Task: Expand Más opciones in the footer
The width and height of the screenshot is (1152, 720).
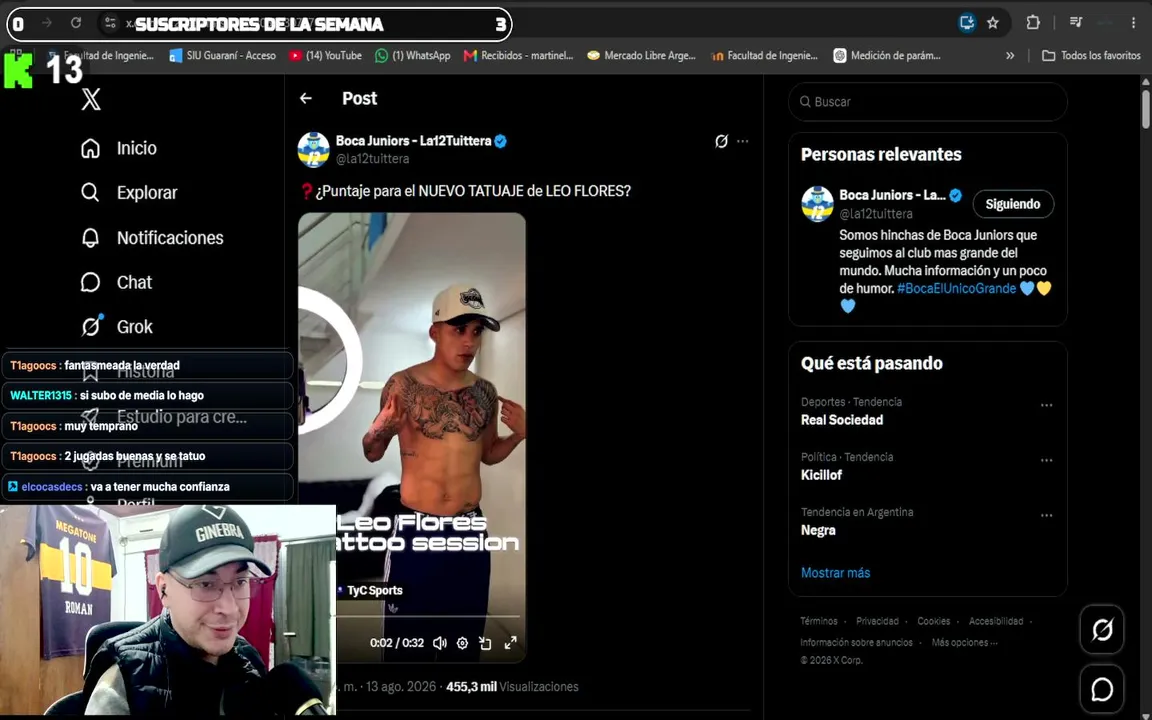Action: (x=964, y=642)
